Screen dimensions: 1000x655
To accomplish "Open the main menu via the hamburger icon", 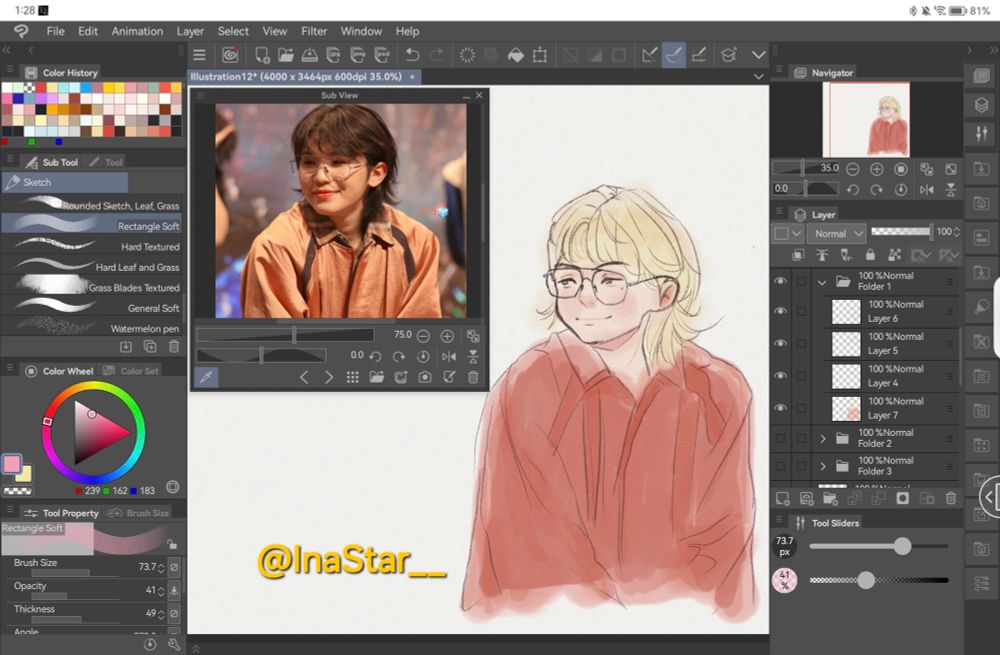I will tap(200, 55).
